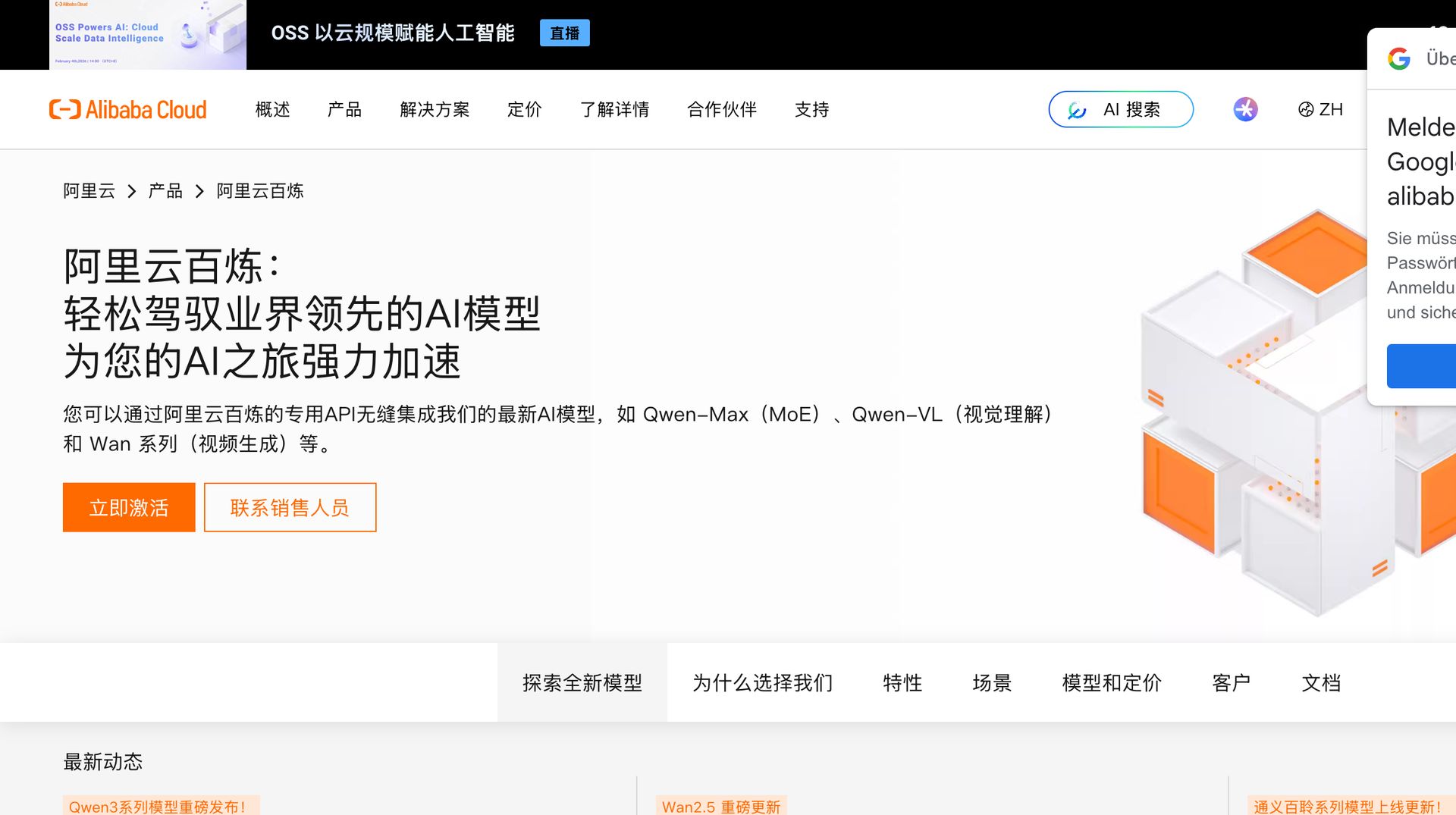Click the orange 立即激活 button
1456x815 pixels.
coord(129,507)
